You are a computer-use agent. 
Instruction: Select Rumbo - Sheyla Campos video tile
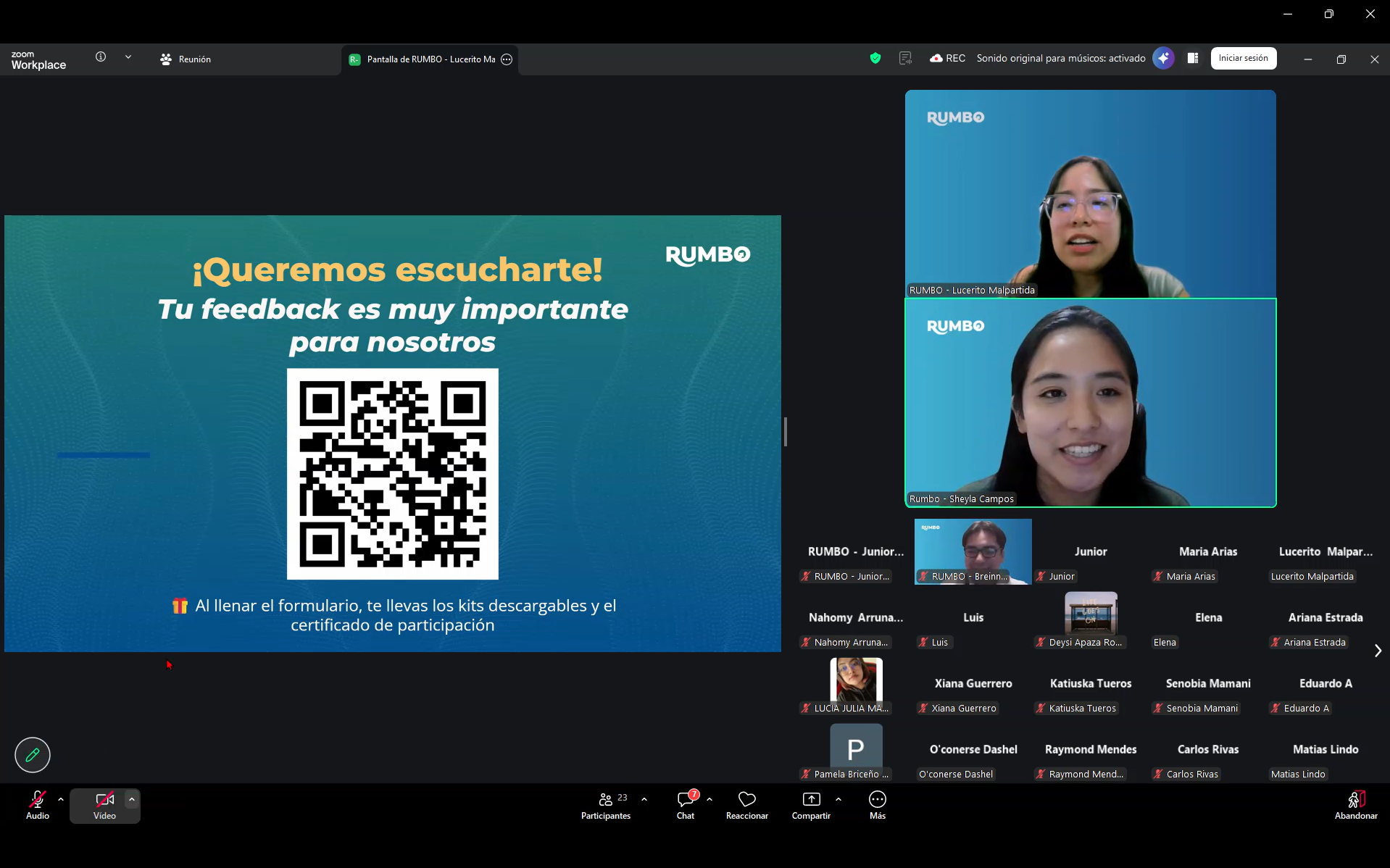(1090, 403)
